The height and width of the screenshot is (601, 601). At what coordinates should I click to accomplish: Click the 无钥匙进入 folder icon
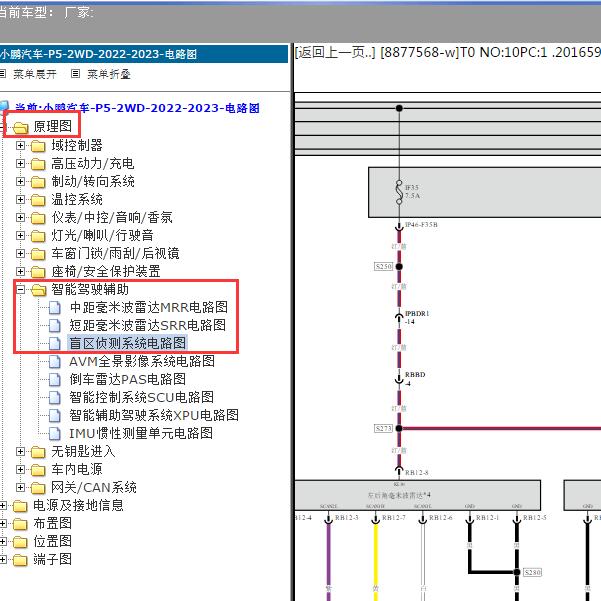(38, 452)
